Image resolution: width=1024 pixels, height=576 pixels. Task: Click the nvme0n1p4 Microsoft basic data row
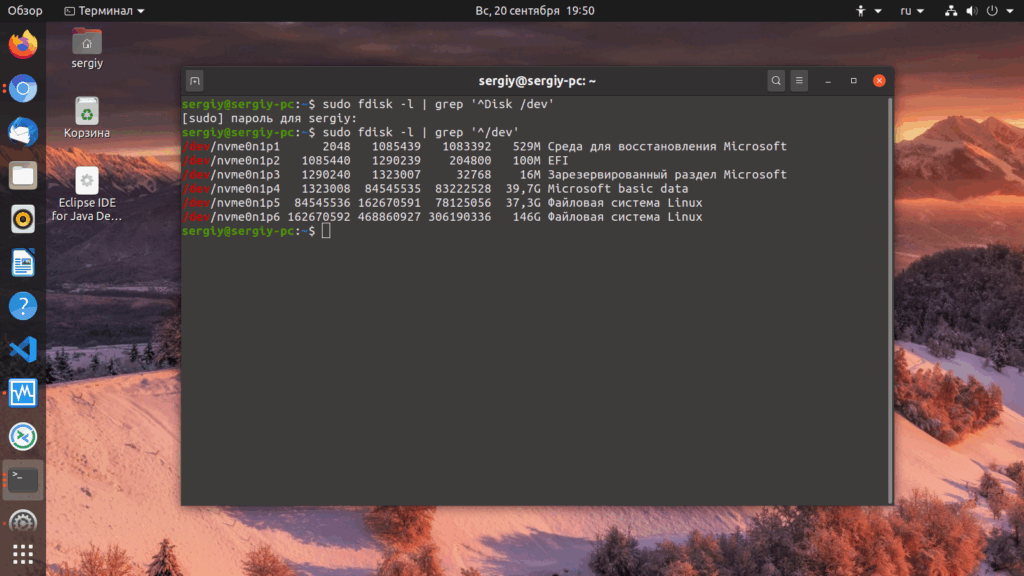(435, 189)
